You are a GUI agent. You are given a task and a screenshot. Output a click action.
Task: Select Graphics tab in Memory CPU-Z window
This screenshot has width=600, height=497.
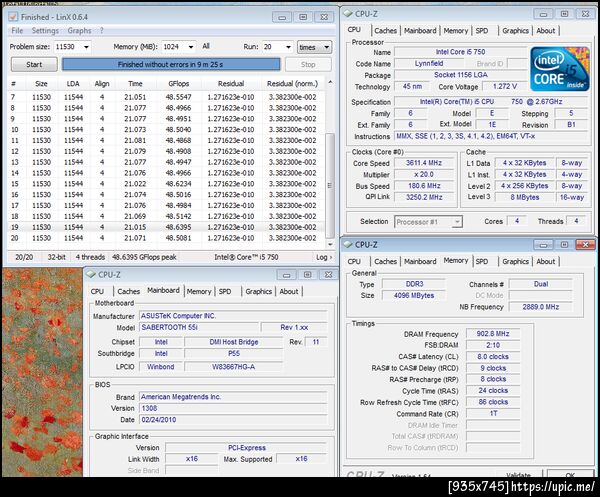point(515,261)
